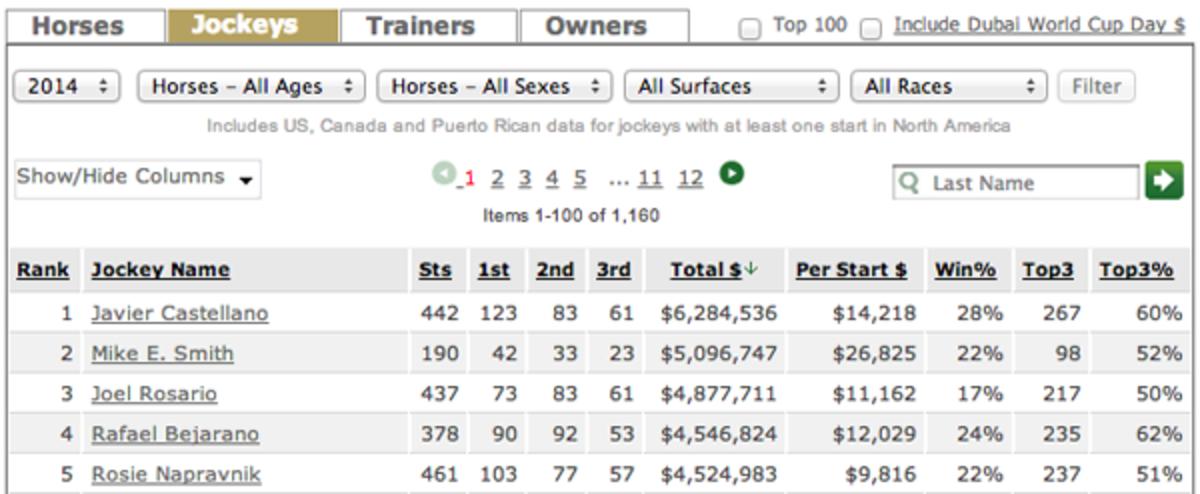Click the Filter button

[1096, 87]
